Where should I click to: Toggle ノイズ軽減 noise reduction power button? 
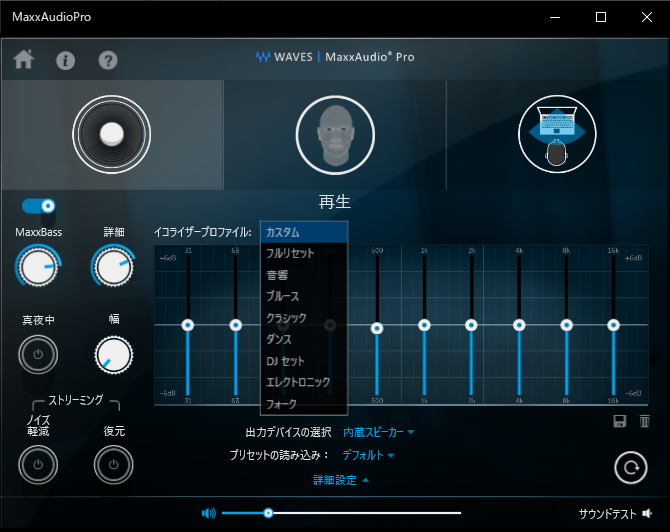pos(38,464)
